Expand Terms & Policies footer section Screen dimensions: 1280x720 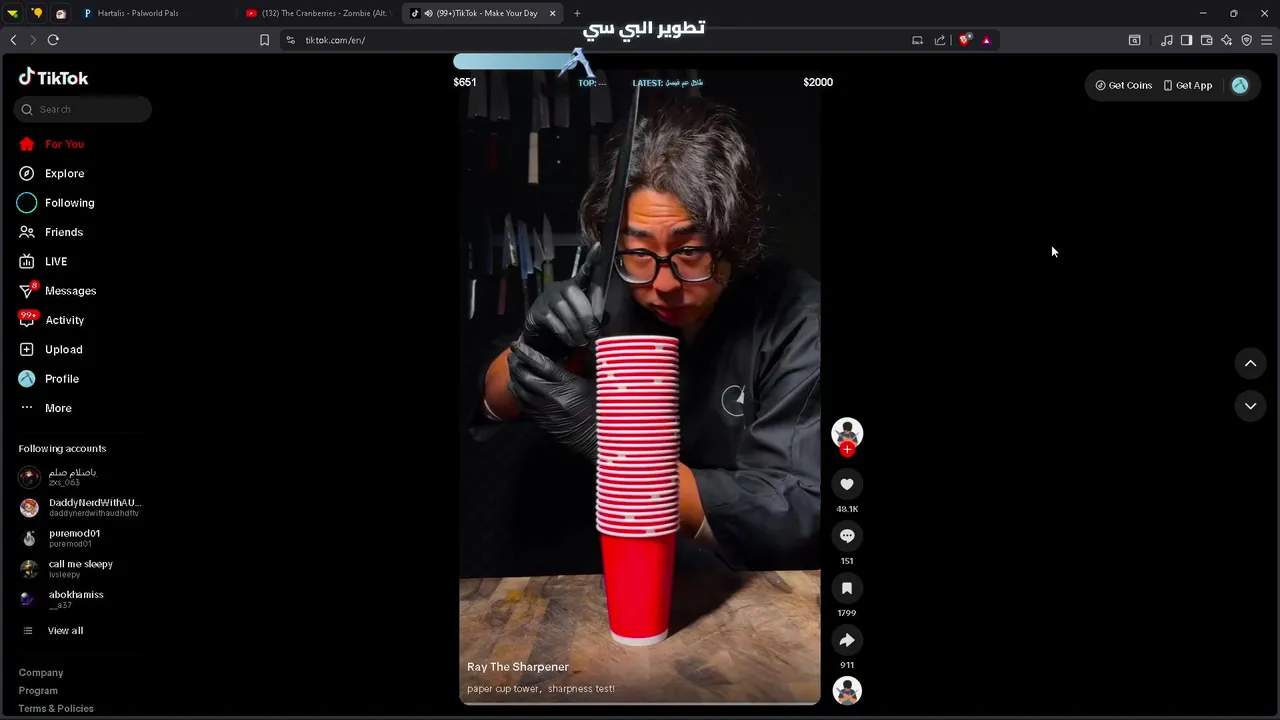coord(56,709)
